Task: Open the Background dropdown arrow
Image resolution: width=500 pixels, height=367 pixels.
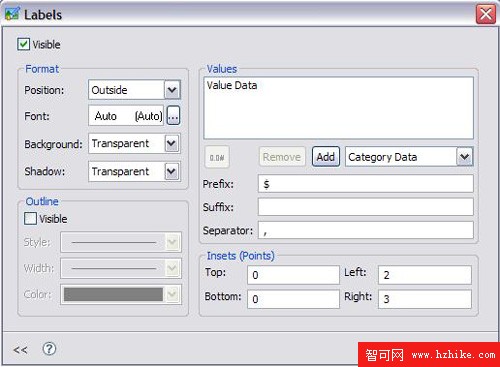Action: pyautogui.click(x=172, y=144)
